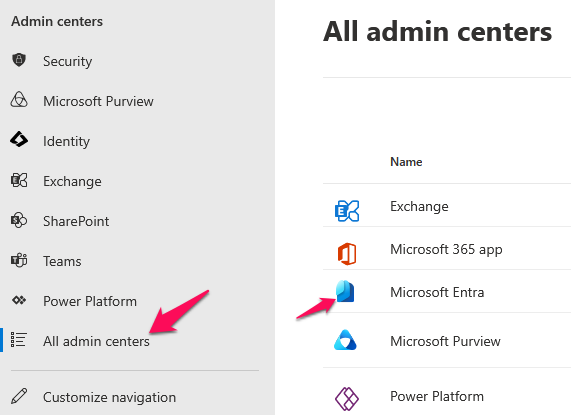Image resolution: width=571 pixels, height=415 pixels.
Task: Open Microsoft Purview in the sidebar
Action: tap(98, 101)
